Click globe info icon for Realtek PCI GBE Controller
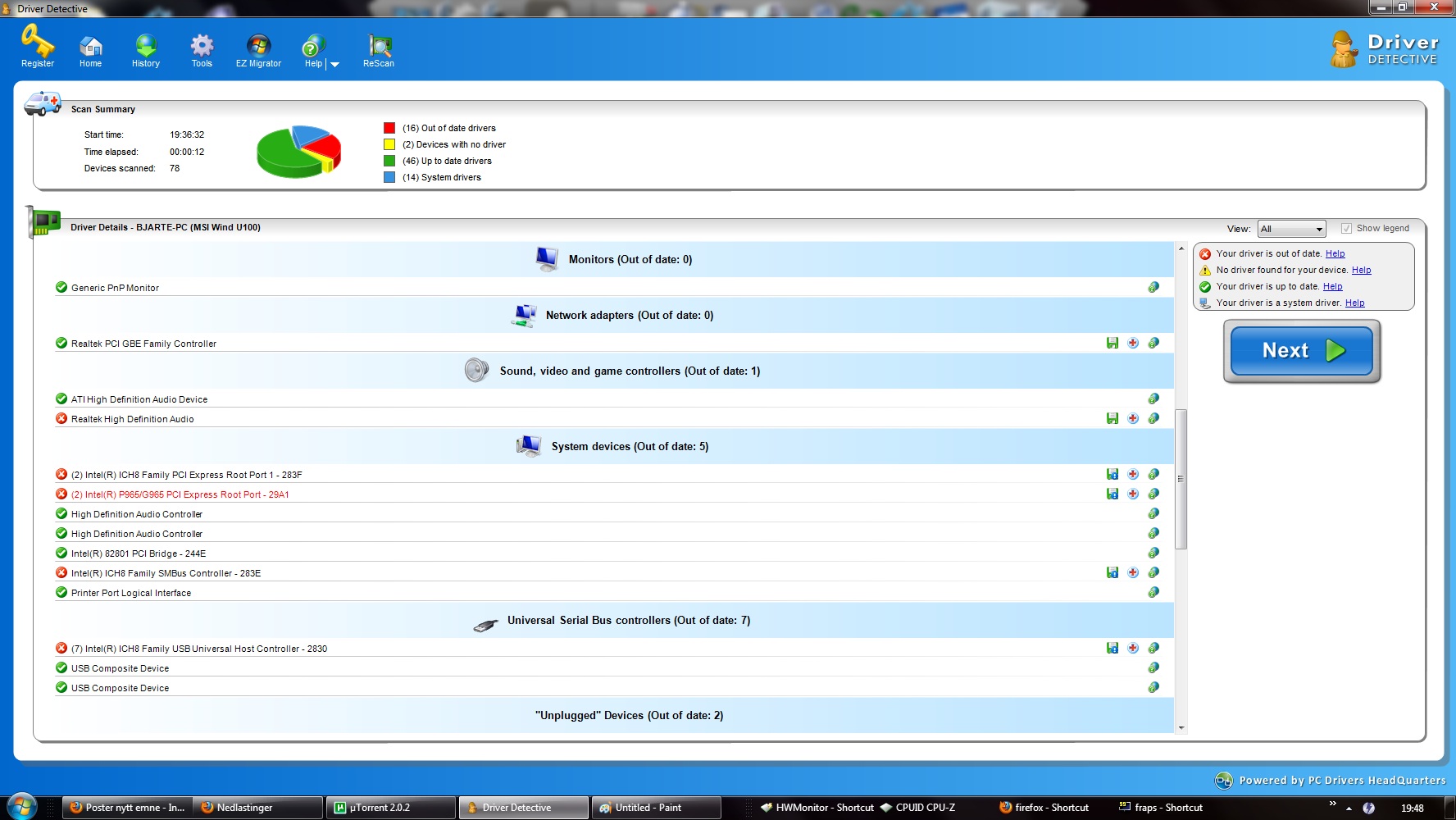The image size is (1456, 820). 1153,343
